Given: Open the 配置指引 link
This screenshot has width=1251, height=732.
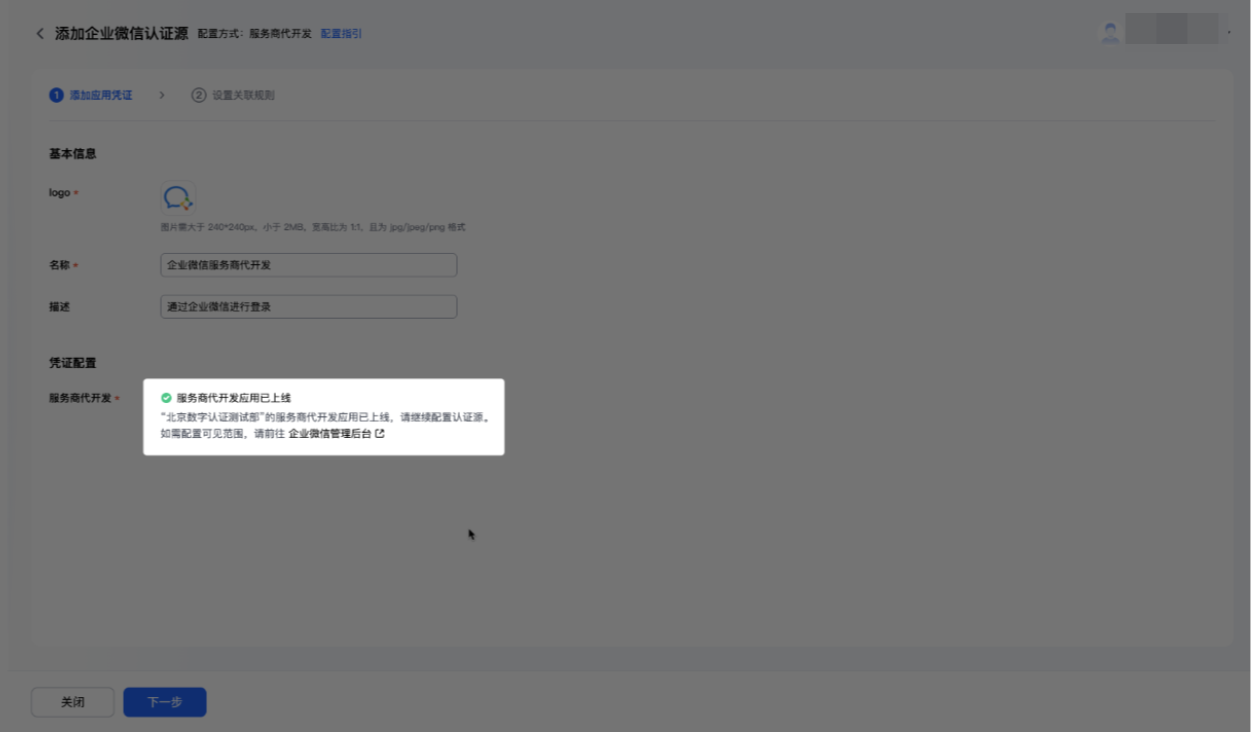Looking at the screenshot, I should click(x=341, y=34).
